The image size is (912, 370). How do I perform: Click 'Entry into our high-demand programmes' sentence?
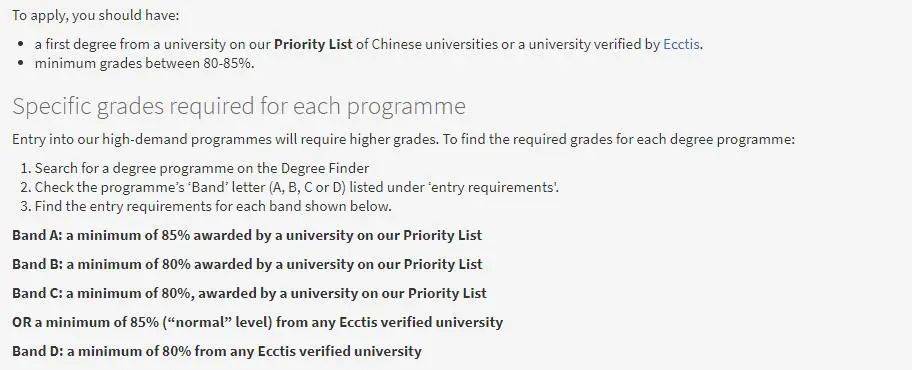[x=403, y=140]
